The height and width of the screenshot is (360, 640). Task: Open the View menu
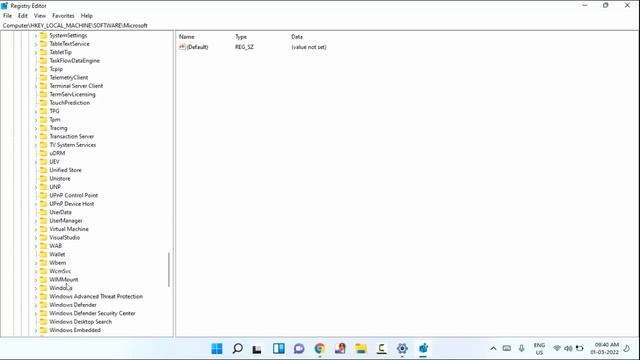(x=40, y=16)
